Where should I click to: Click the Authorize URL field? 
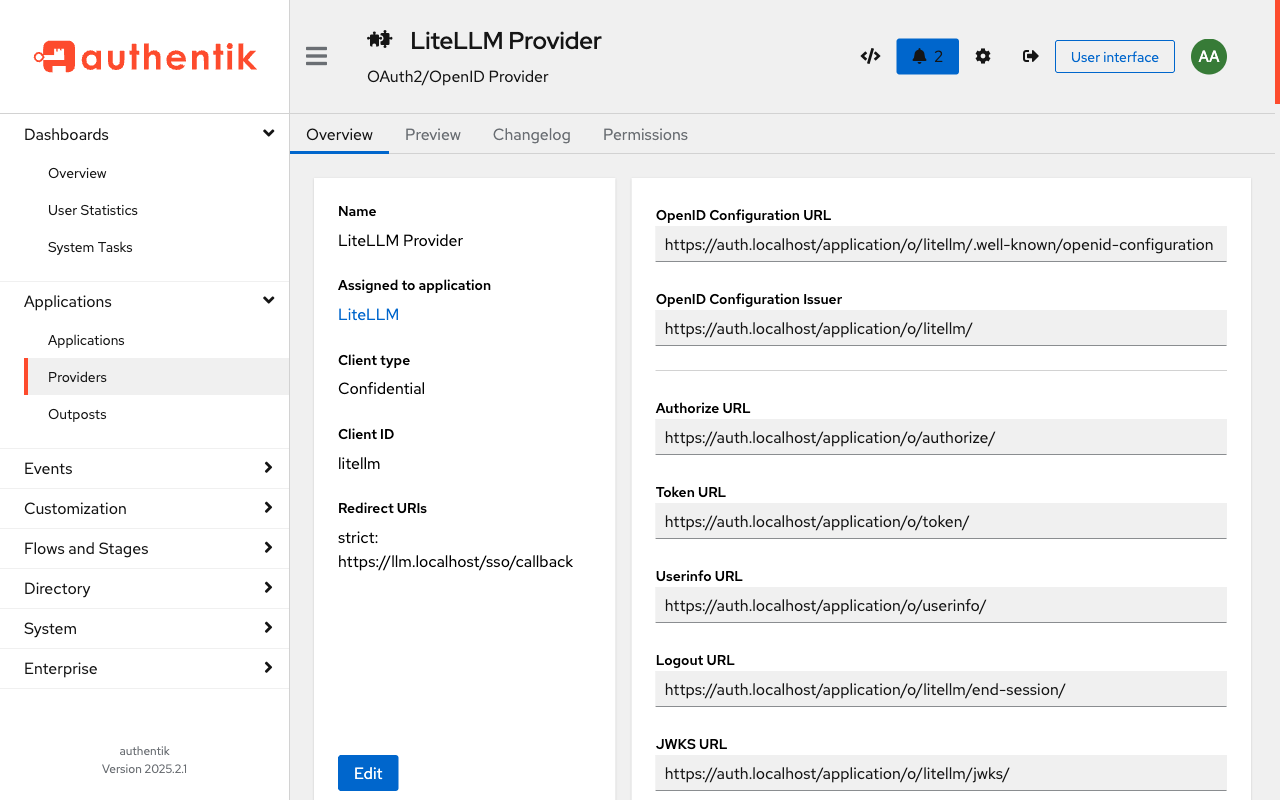[x=941, y=437]
